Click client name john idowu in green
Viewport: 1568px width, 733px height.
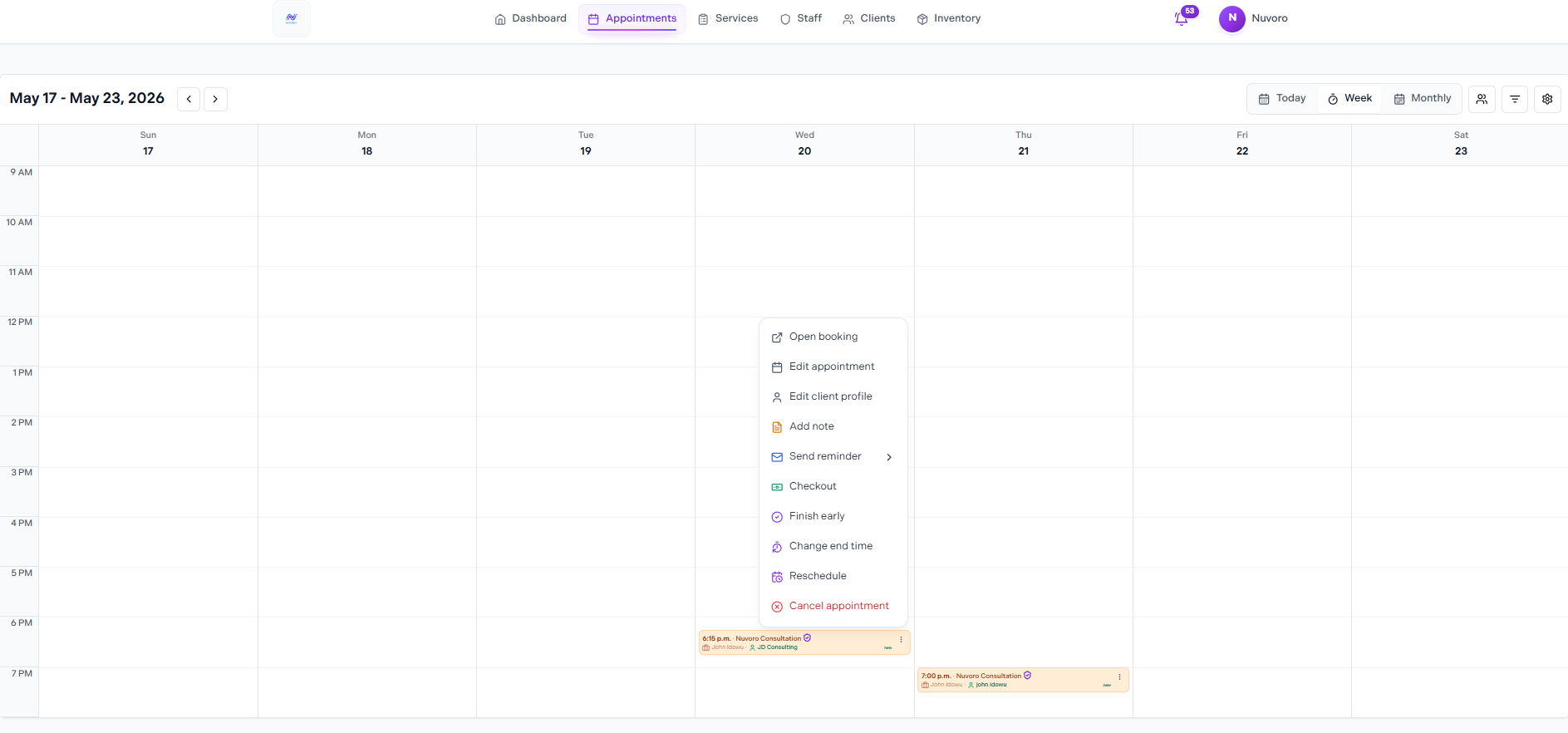tap(991, 685)
